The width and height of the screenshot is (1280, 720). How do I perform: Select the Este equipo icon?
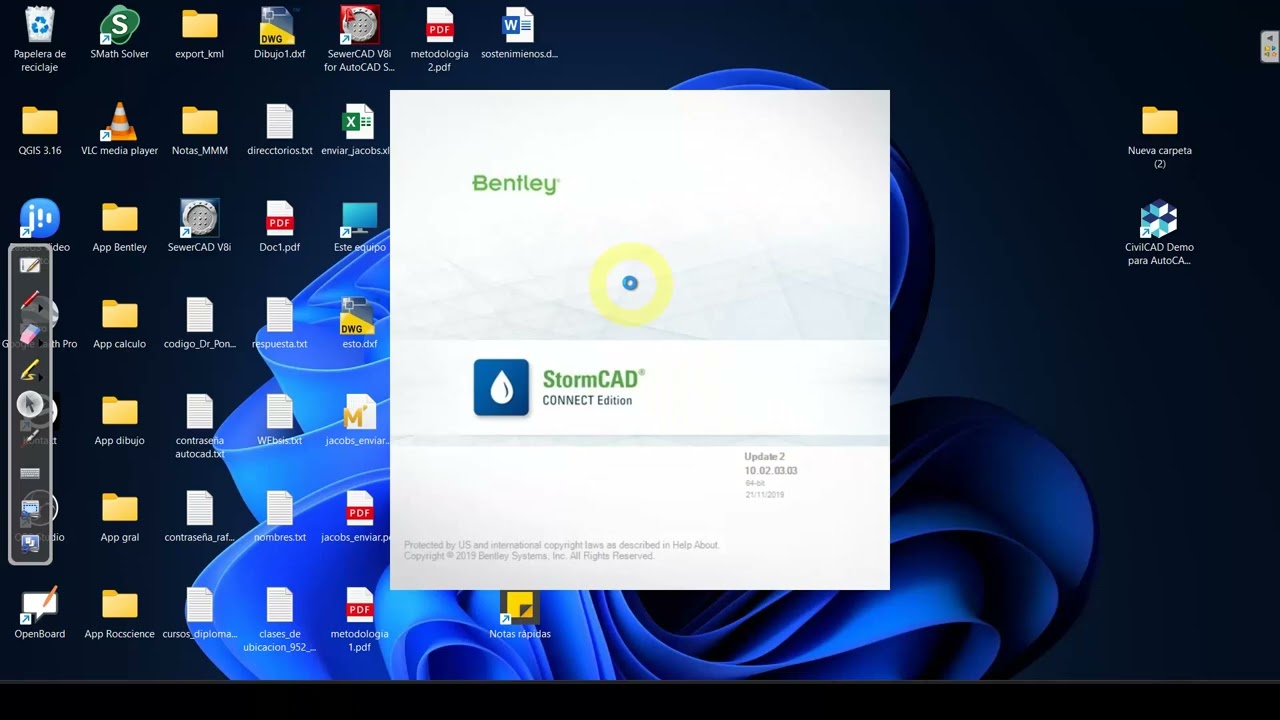(360, 227)
